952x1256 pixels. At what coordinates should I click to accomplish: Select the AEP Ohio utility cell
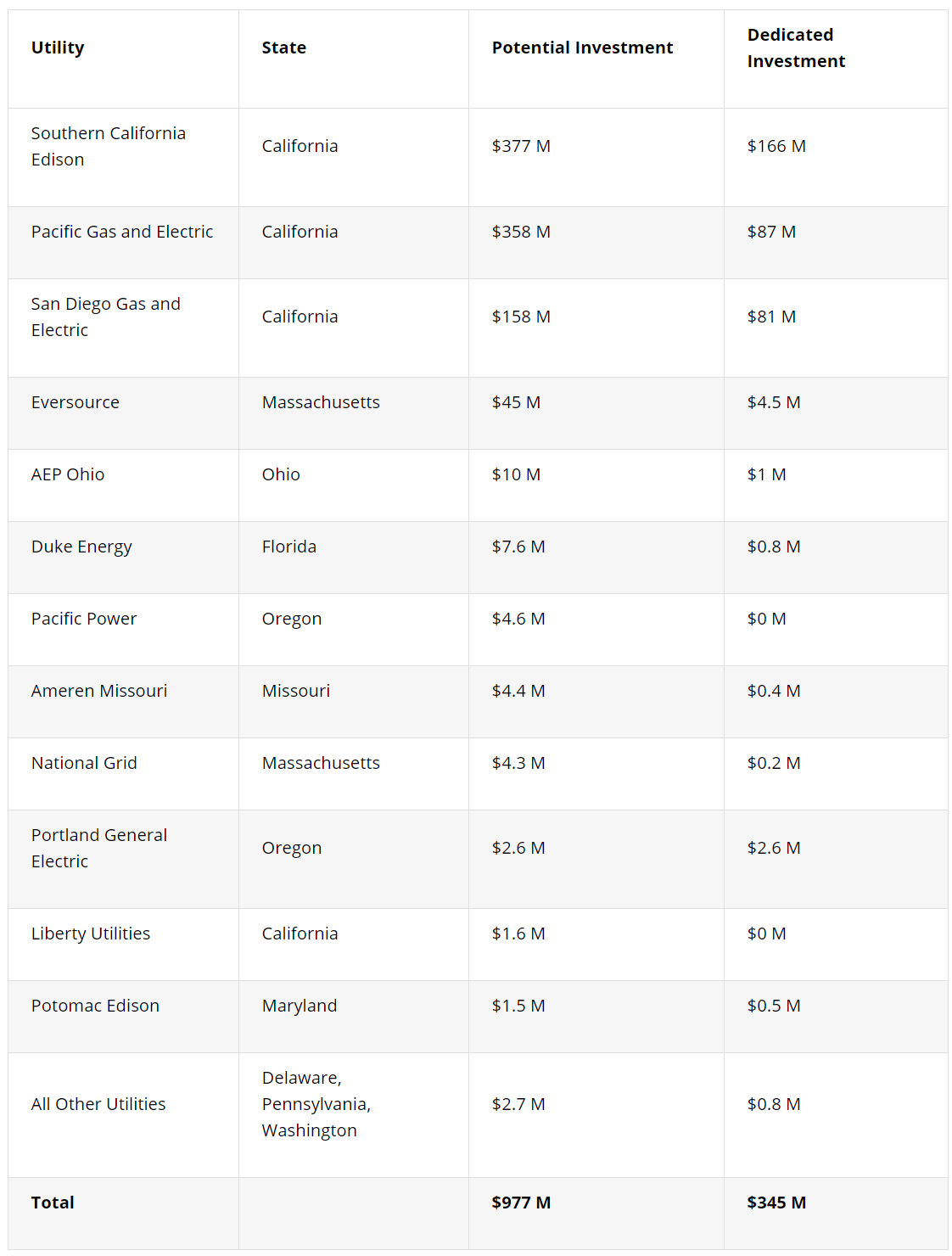[68, 475]
